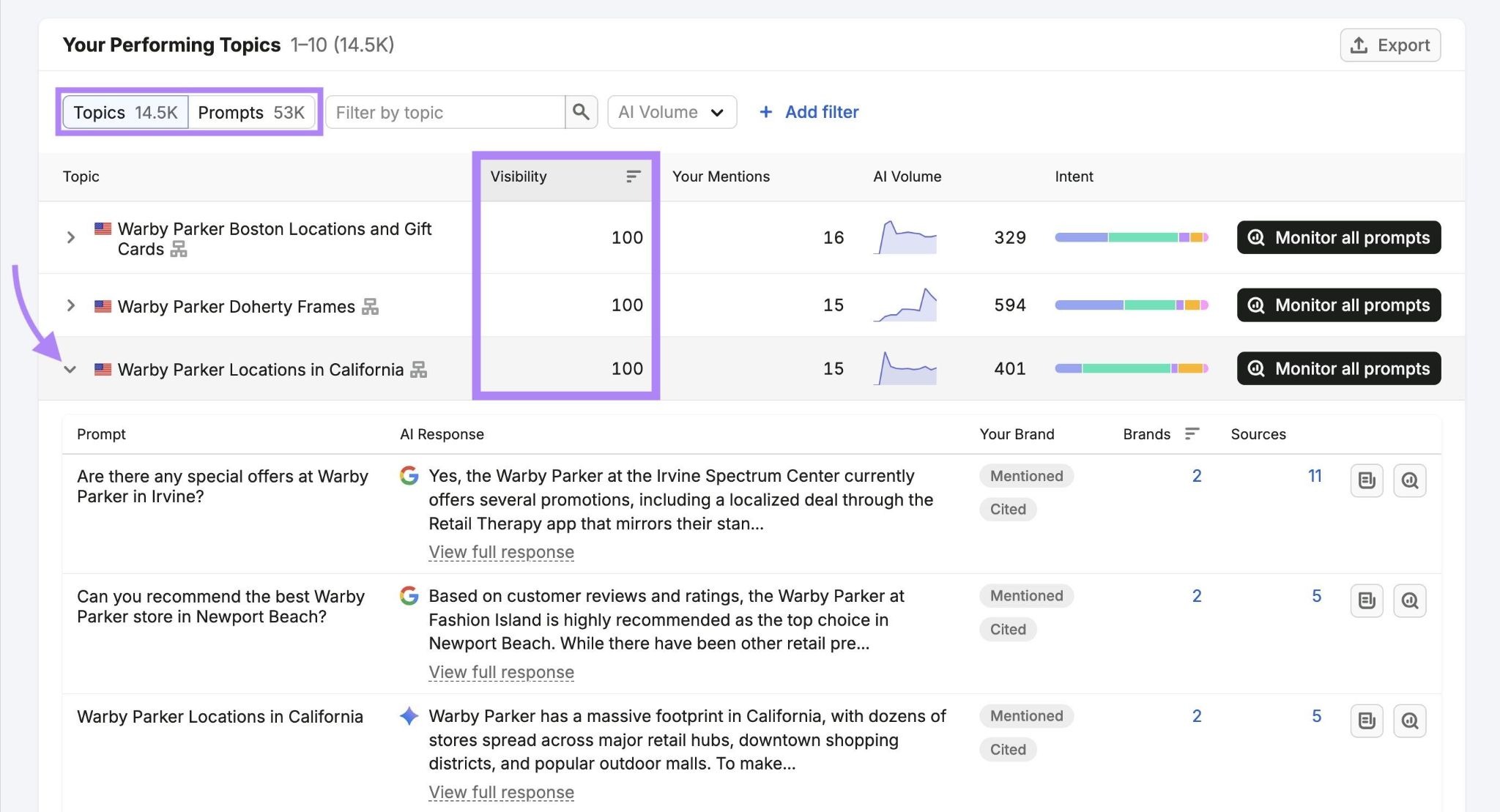Click AI Volume trend chart for Locations in California

coord(905,368)
